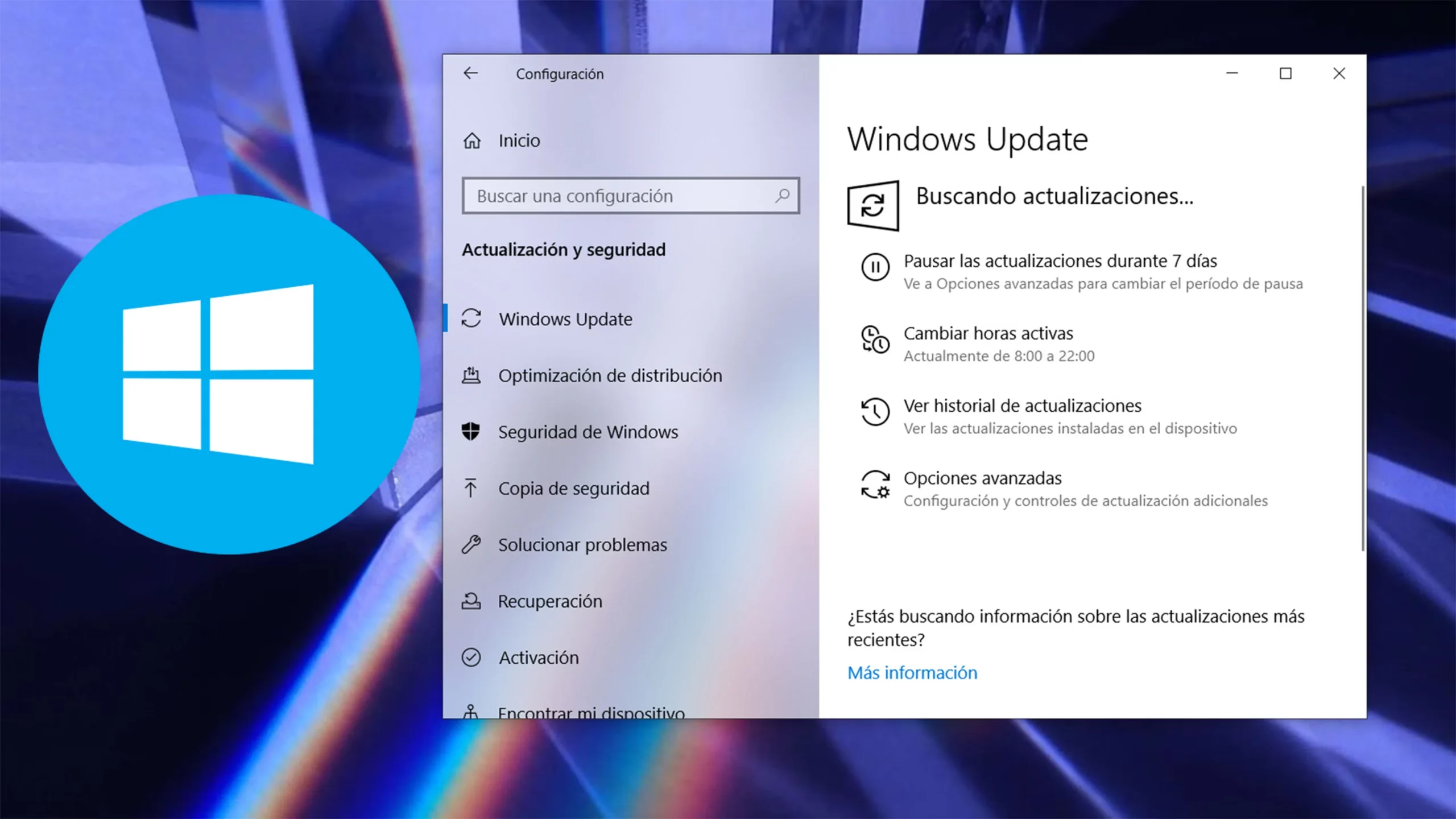Click the Configuración window title text
Viewport: 1456px width, 819px height.
pos(560,74)
